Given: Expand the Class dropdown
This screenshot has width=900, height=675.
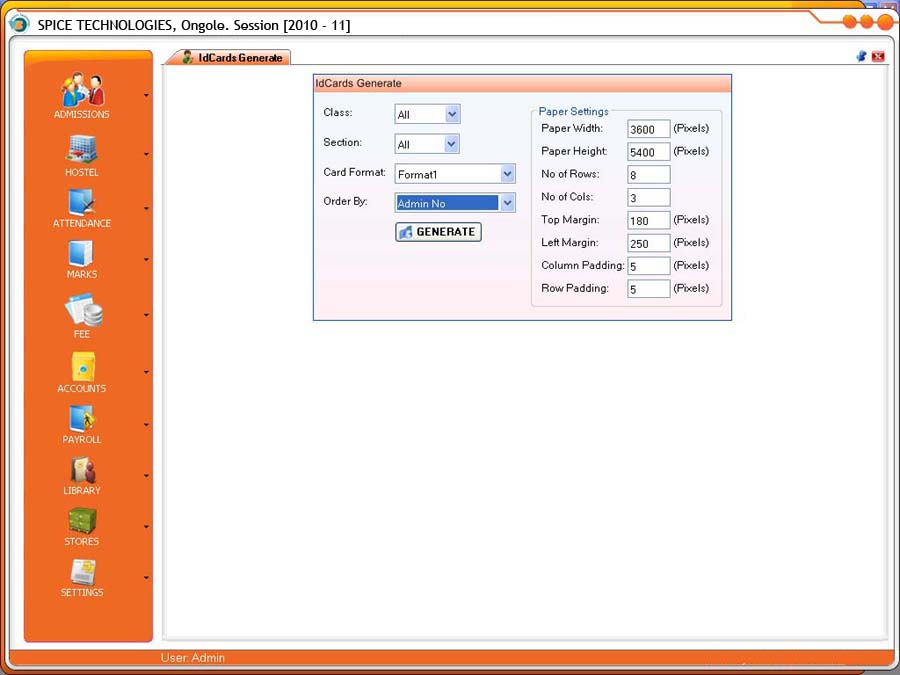Looking at the screenshot, I should [452, 115].
